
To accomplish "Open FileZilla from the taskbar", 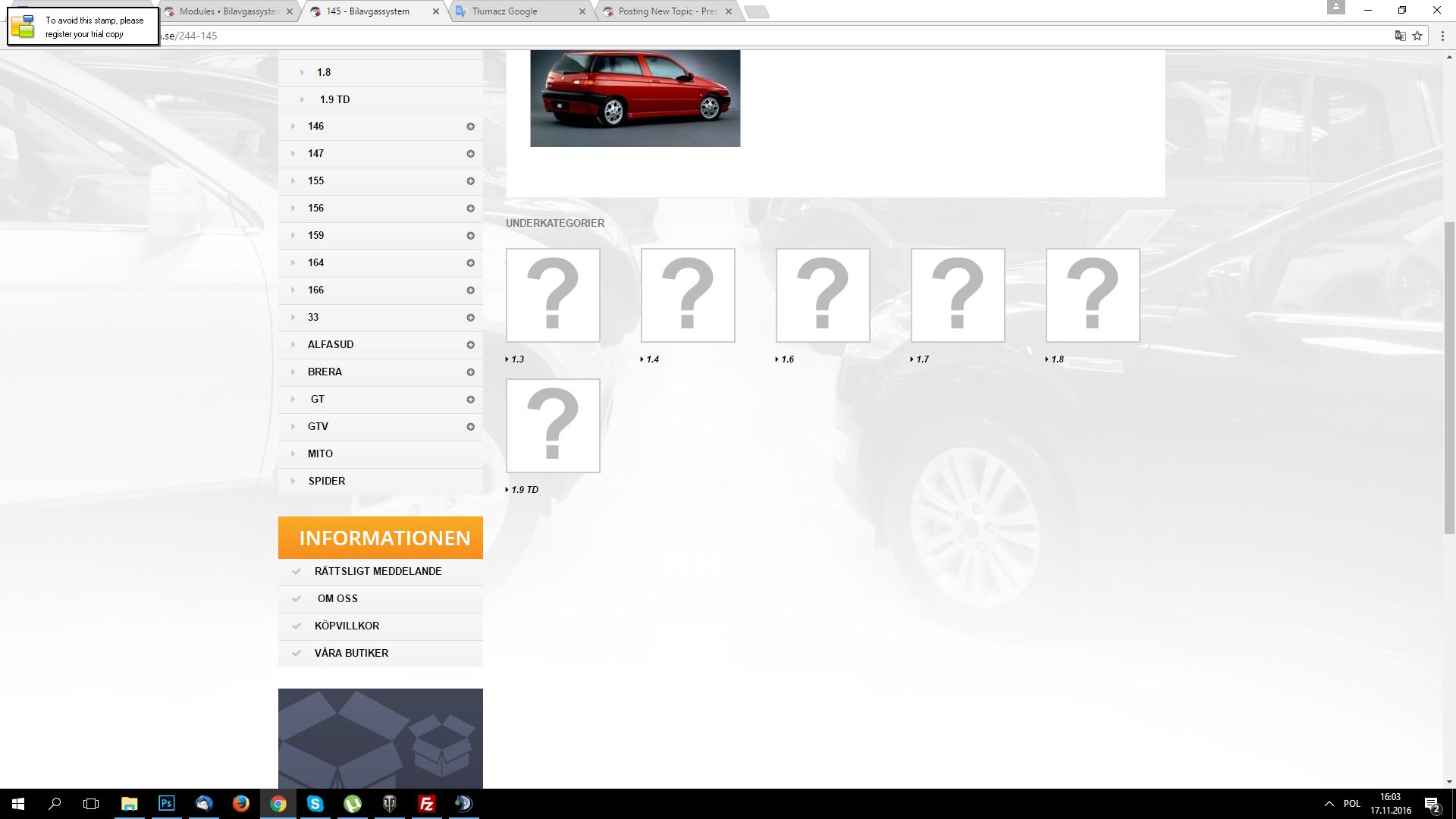I will point(426,804).
